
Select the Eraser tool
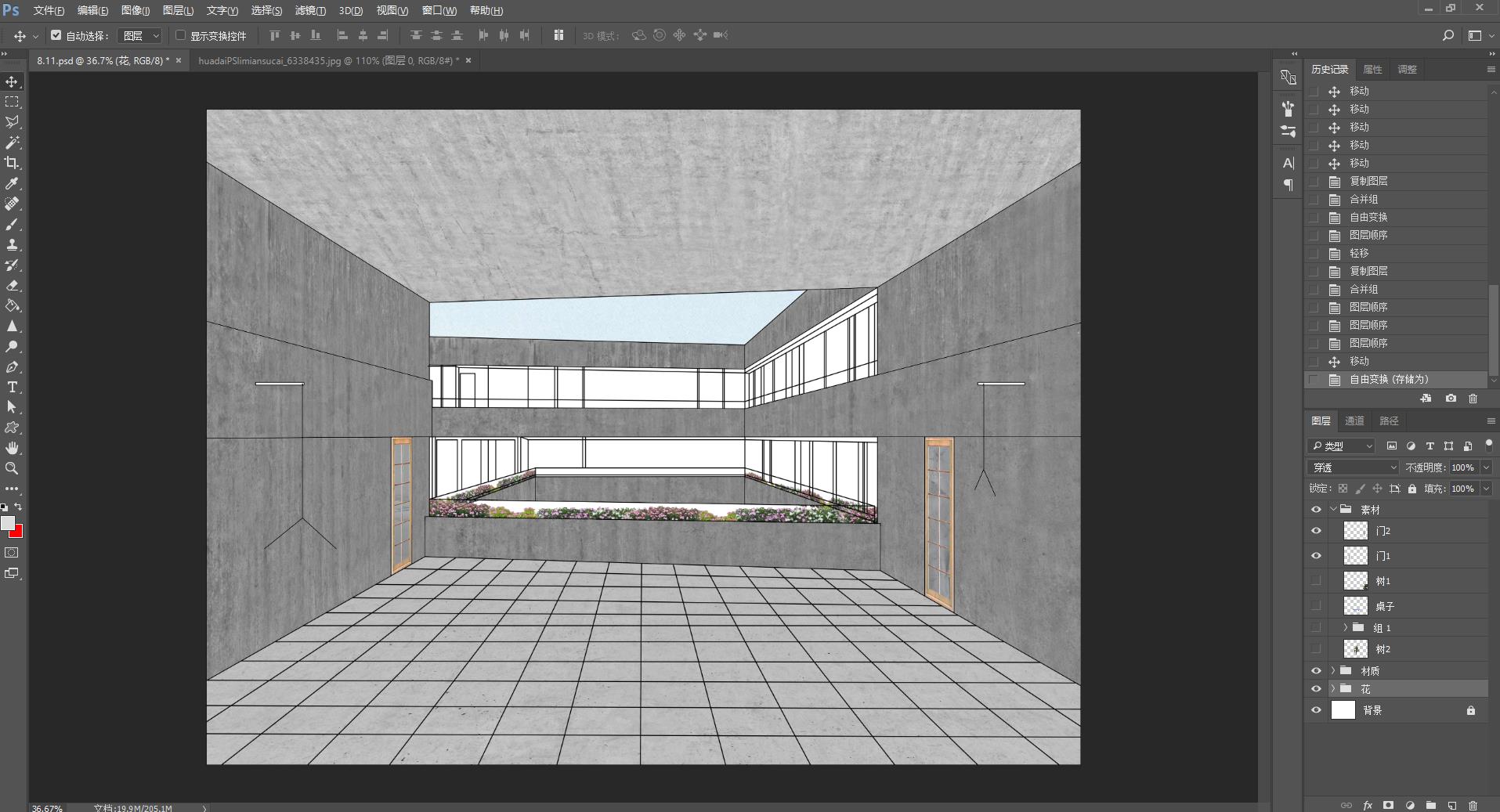pyautogui.click(x=12, y=285)
